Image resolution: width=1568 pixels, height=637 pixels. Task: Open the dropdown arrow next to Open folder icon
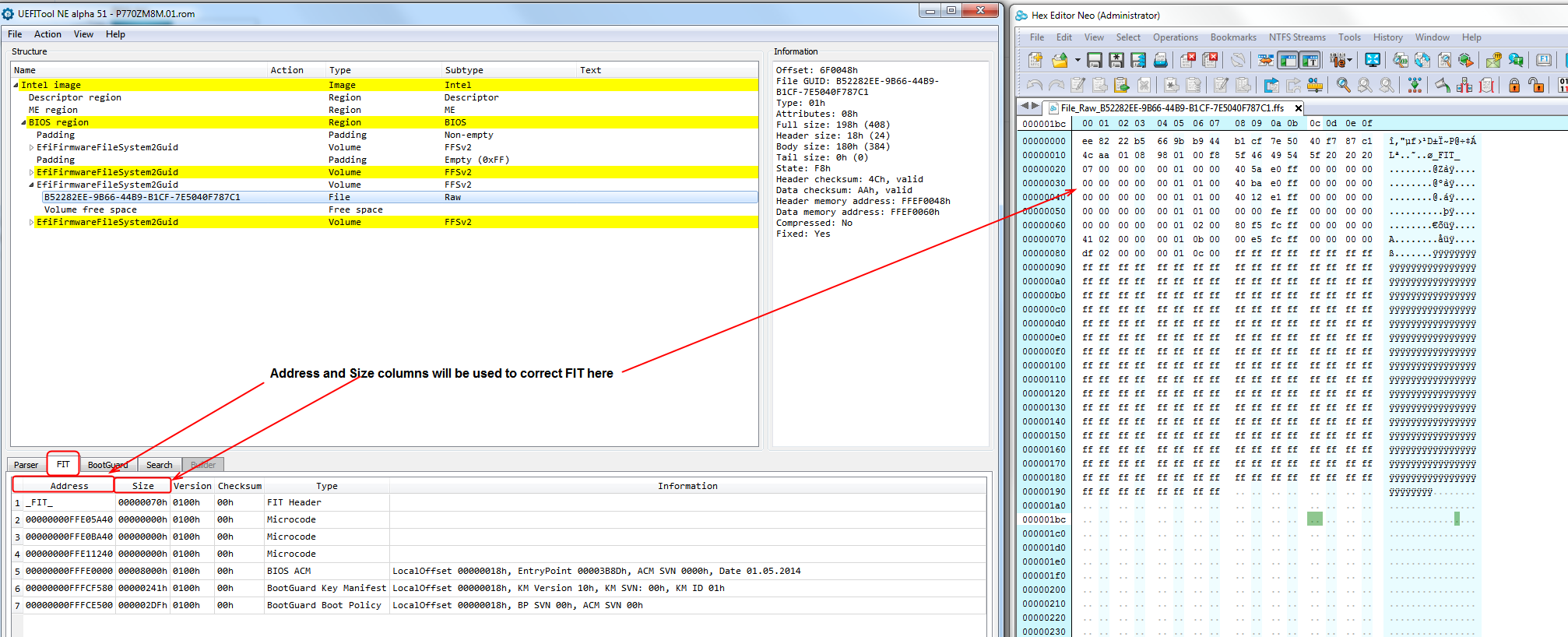click(x=1078, y=60)
